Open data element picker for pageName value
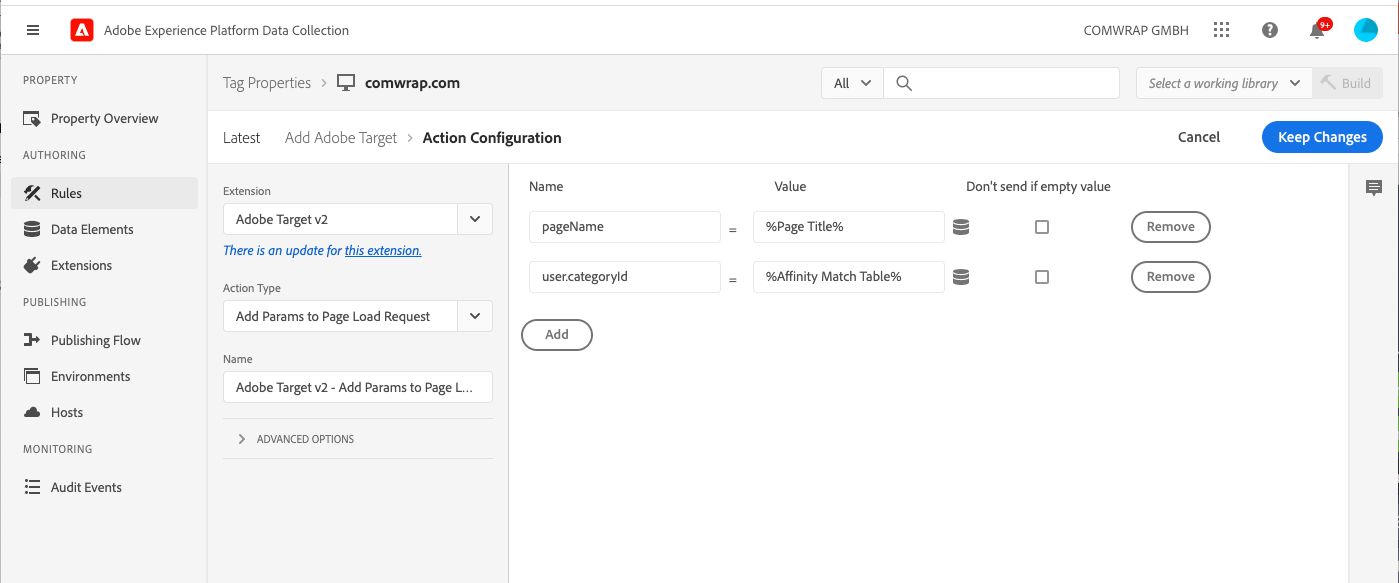Viewport: 1399px width, 583px height. (x=961, y=227)
